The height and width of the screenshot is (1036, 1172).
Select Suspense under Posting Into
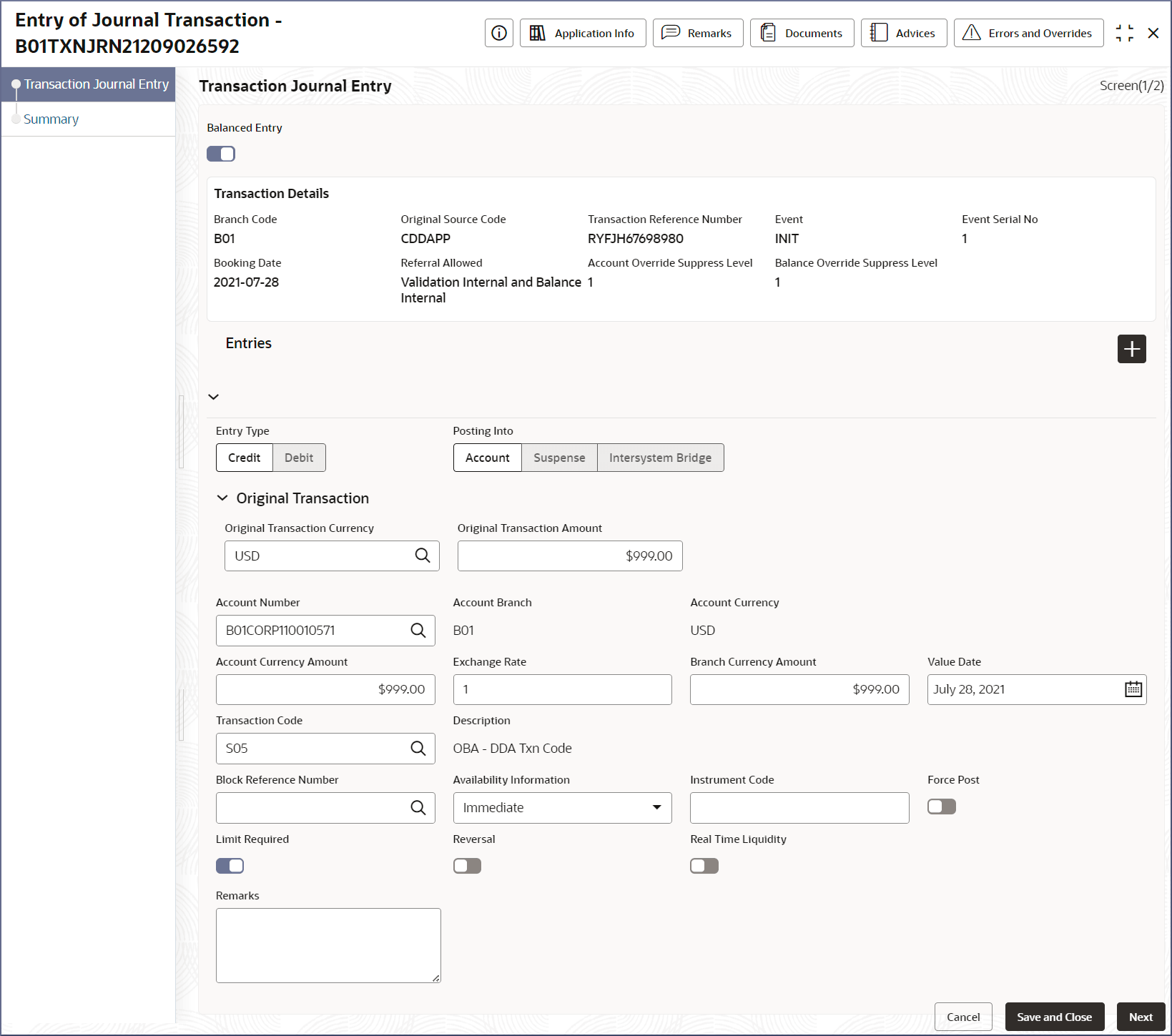pyautogui.click(x=559, y=458)
